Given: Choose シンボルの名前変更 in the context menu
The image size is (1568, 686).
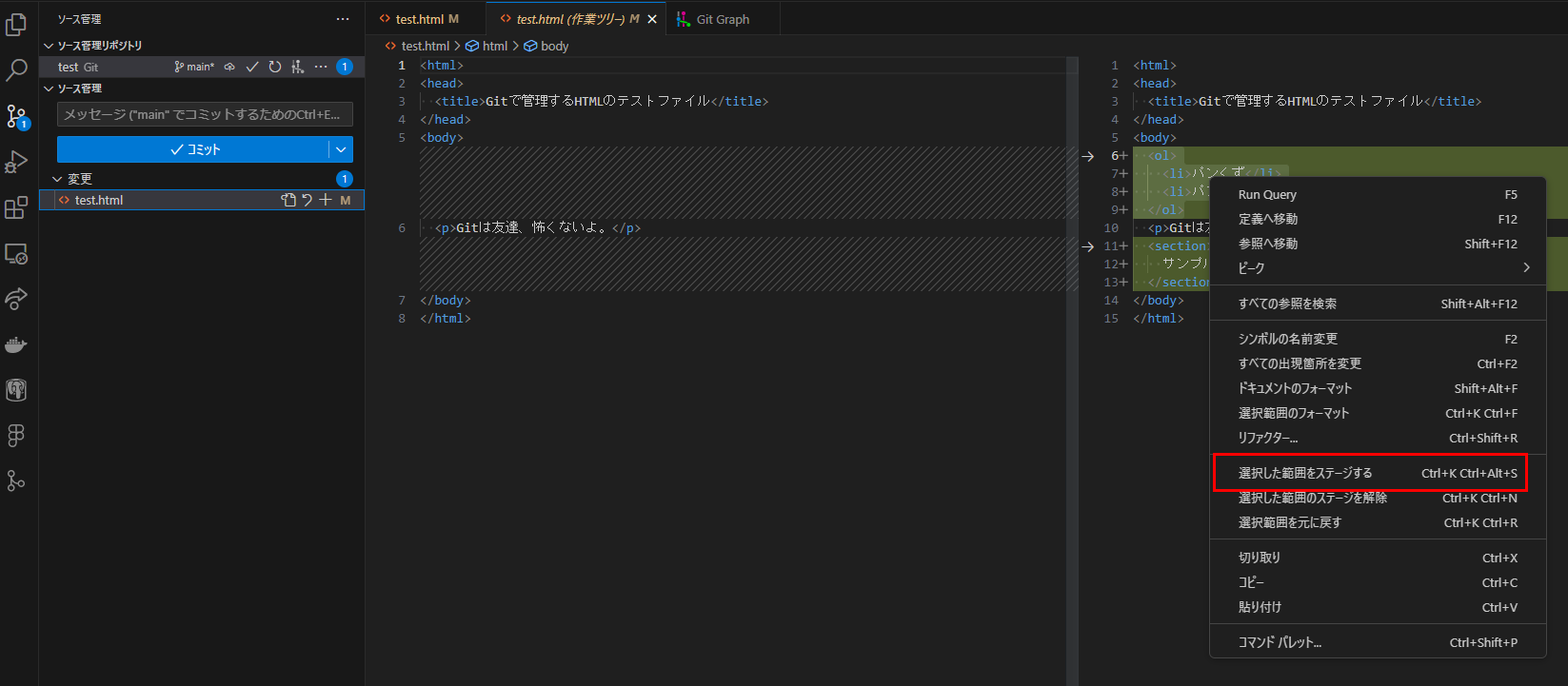Looking at the screenshot, I should [1378, 339].
